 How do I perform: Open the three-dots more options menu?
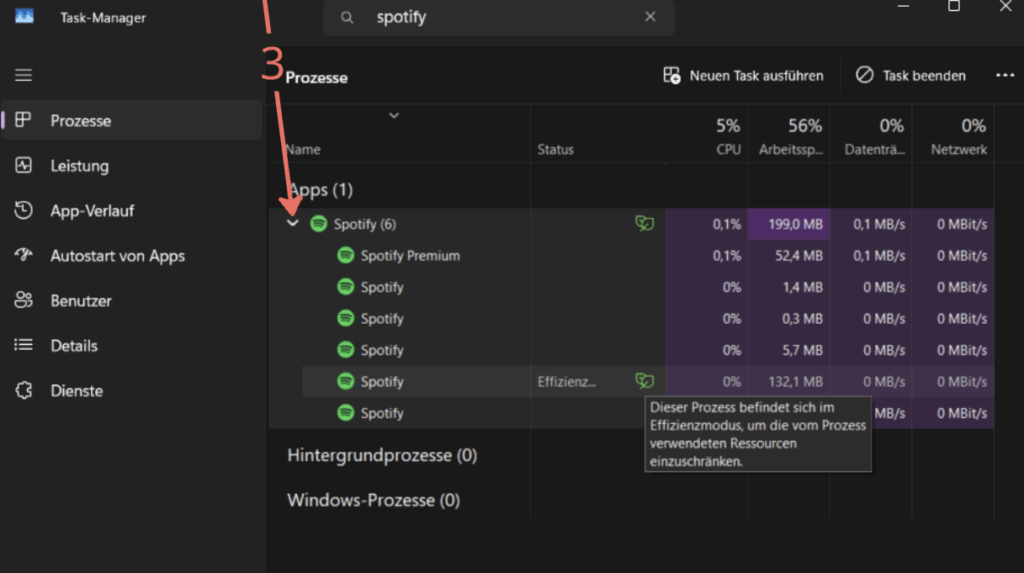click(x=1004, y=76)
